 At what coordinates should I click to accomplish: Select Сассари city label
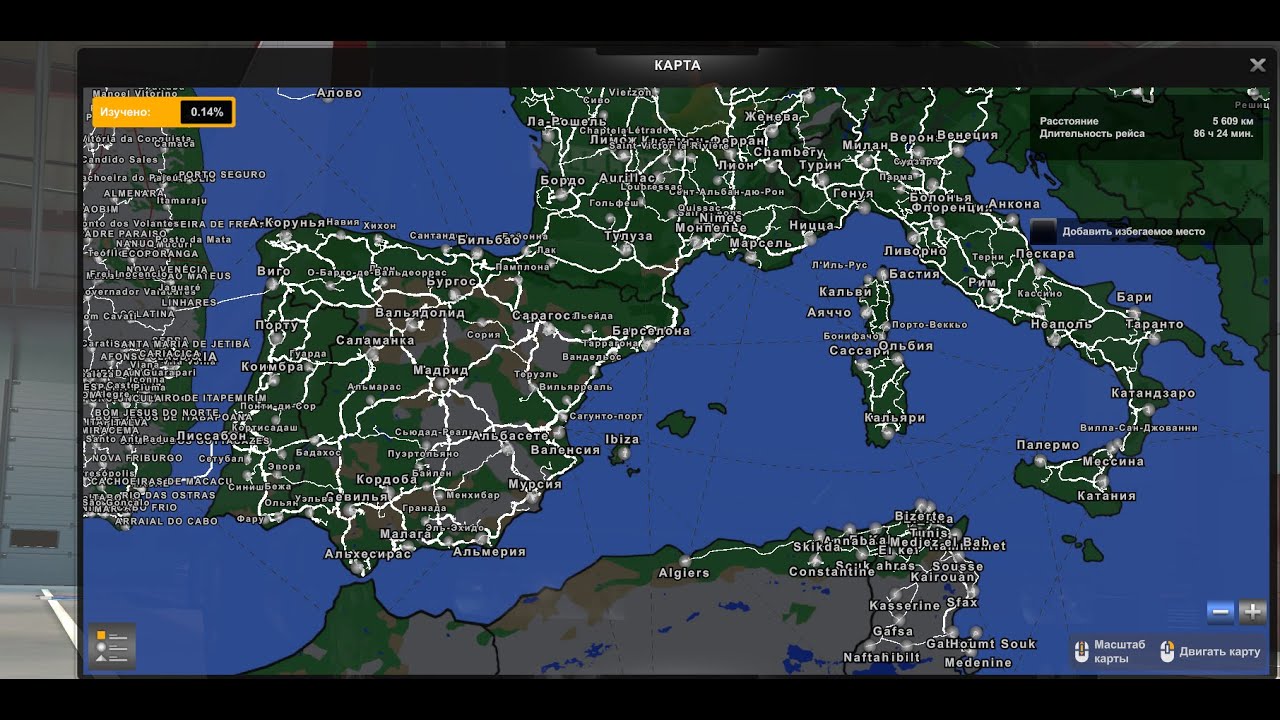[x=859, y=351]
